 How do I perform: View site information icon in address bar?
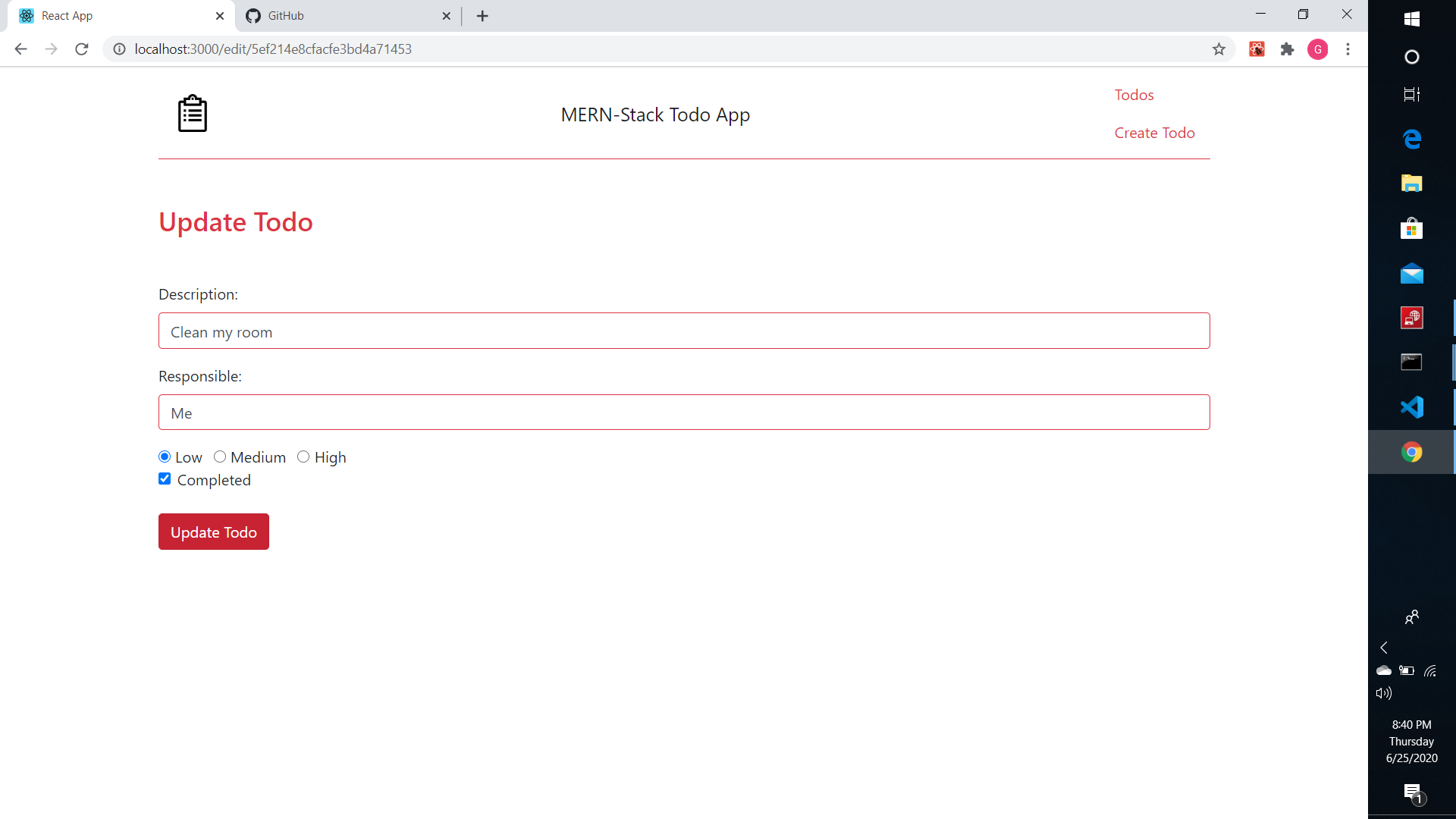pos(119,49)
